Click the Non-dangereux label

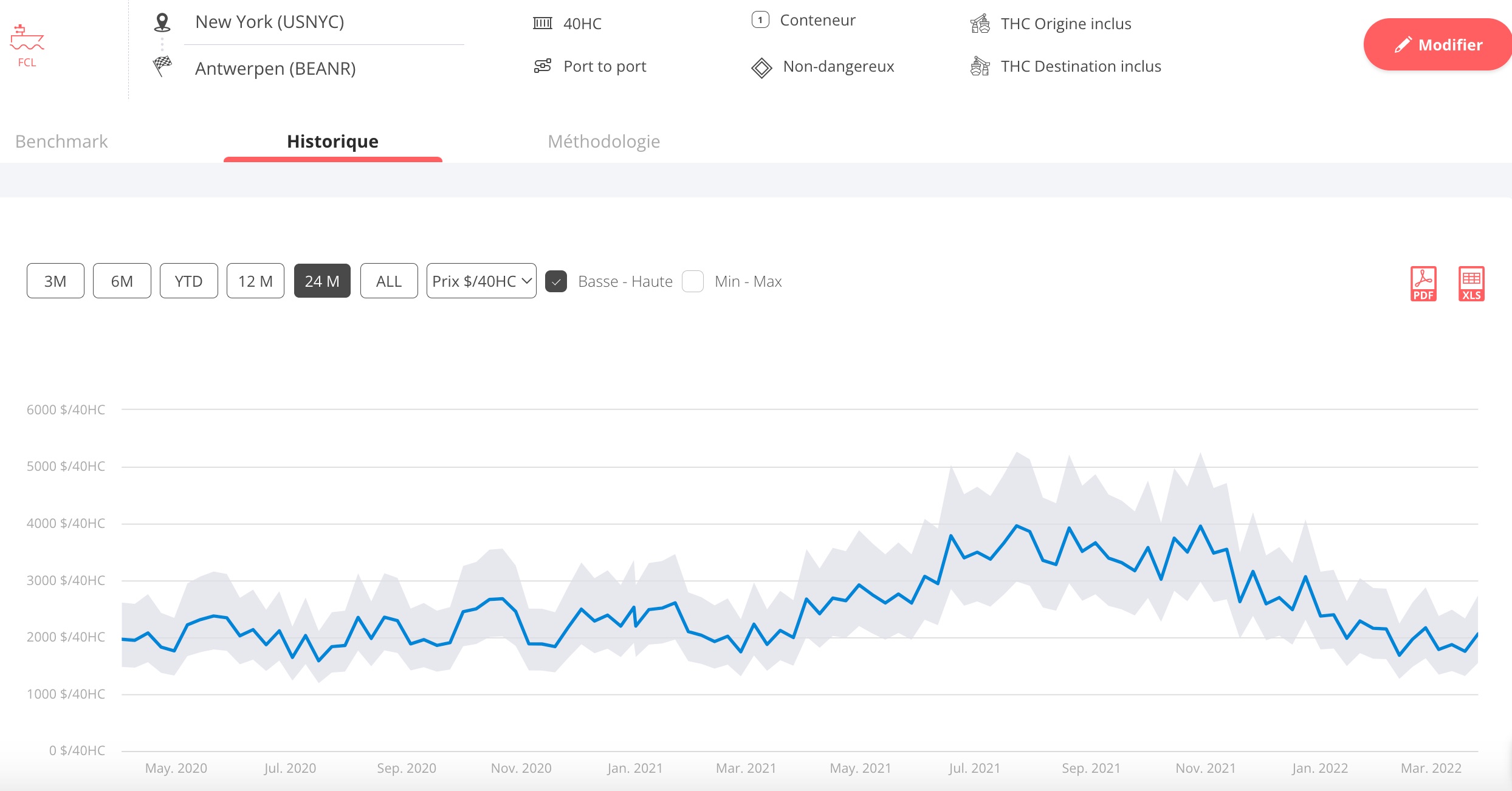pyautogui.click(x=839, y=66)
